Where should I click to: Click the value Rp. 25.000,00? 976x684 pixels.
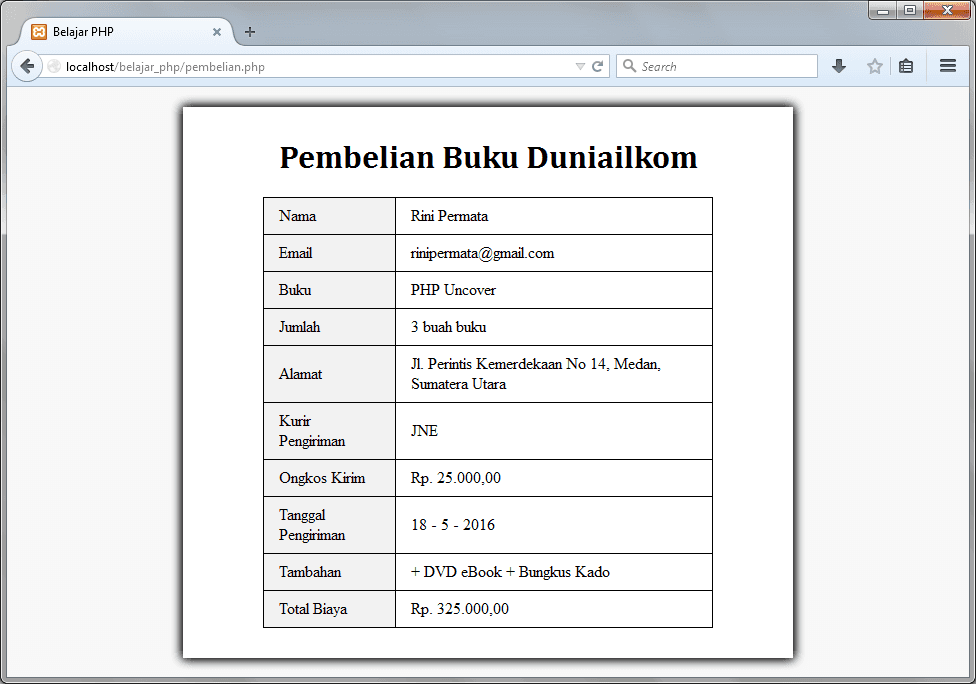click(456, 478)
